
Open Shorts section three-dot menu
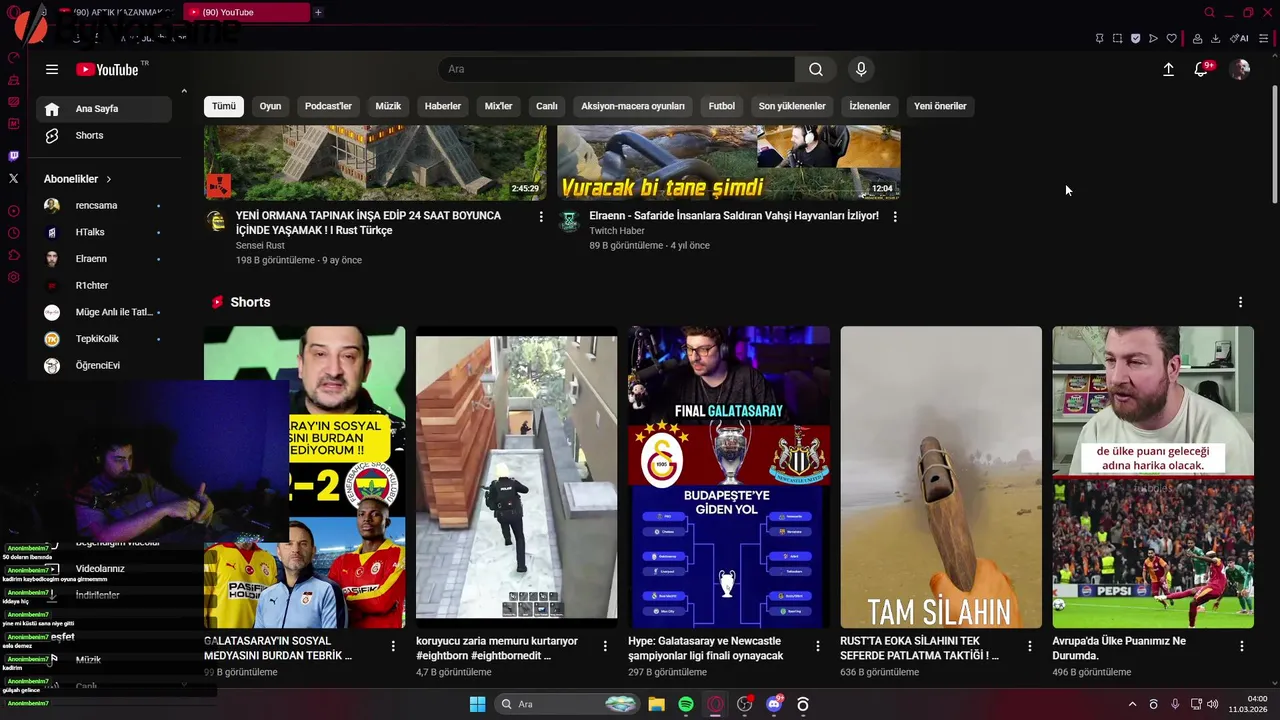[1240, 302]
